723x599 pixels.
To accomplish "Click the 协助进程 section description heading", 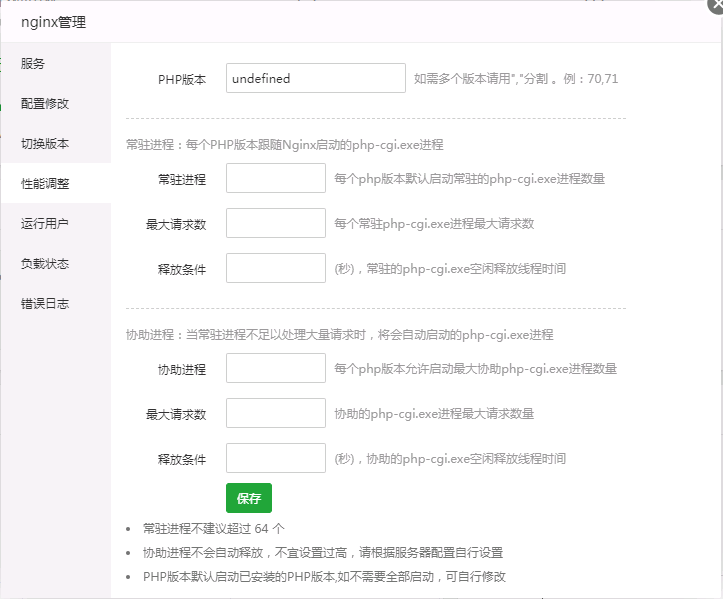I will pos(339,335).
